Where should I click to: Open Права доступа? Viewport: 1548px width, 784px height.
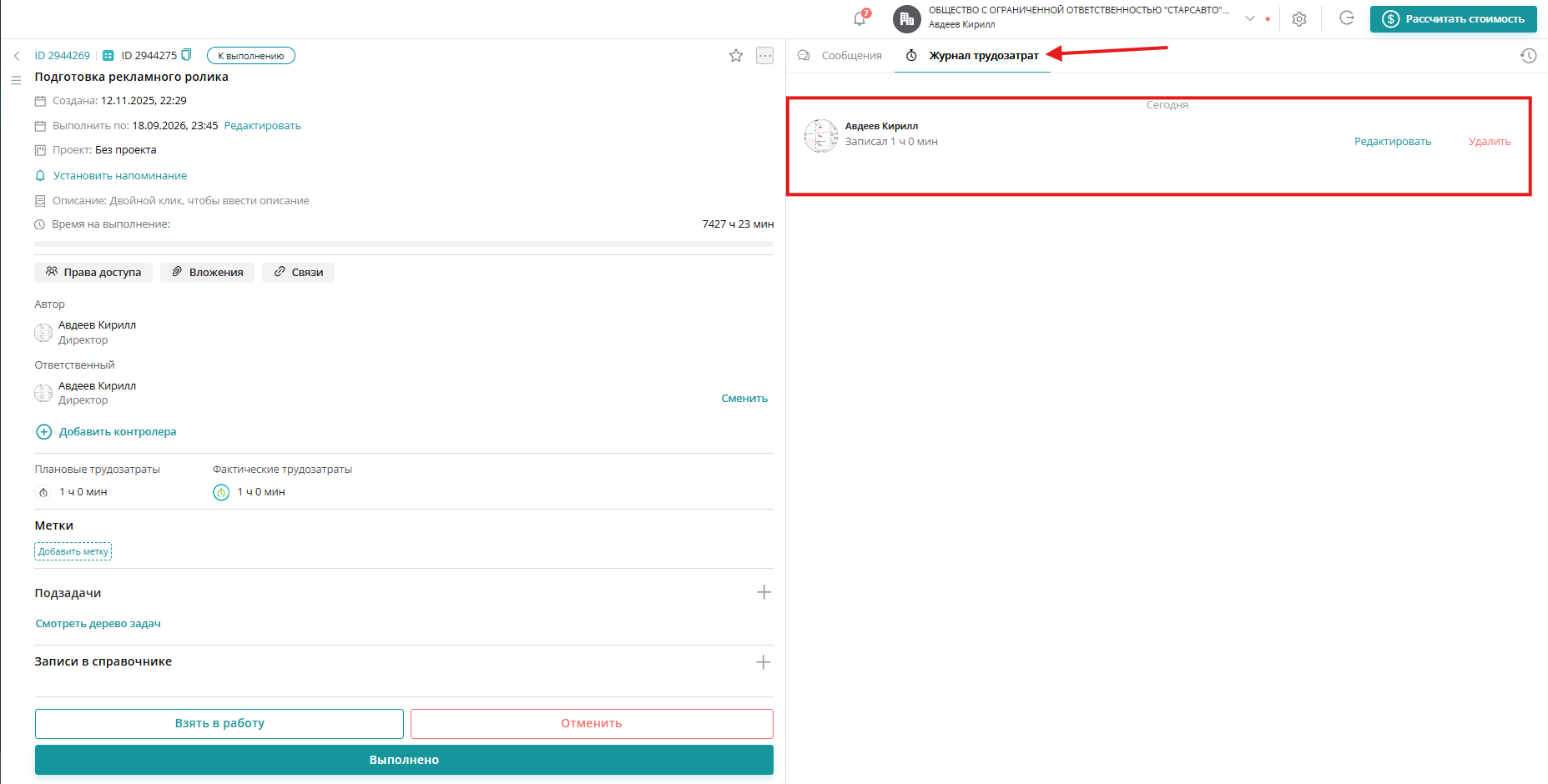click(93, 272)
